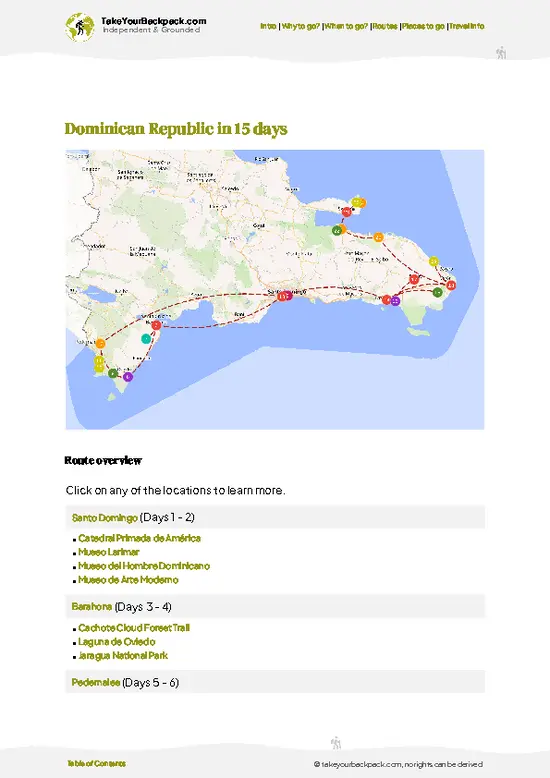Viewport: 550px width, 778px height.
Task: Select the red marker inland in the east
Action: (414, 279)
